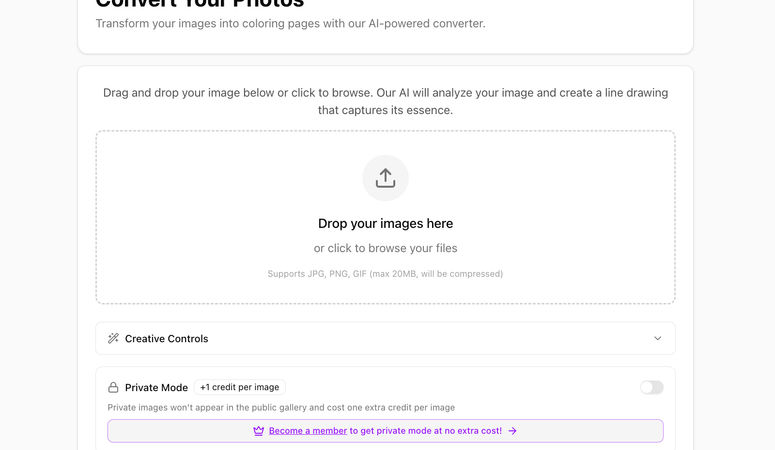
Task: Click the Creative Controls label
Action: tap(166, 339)
